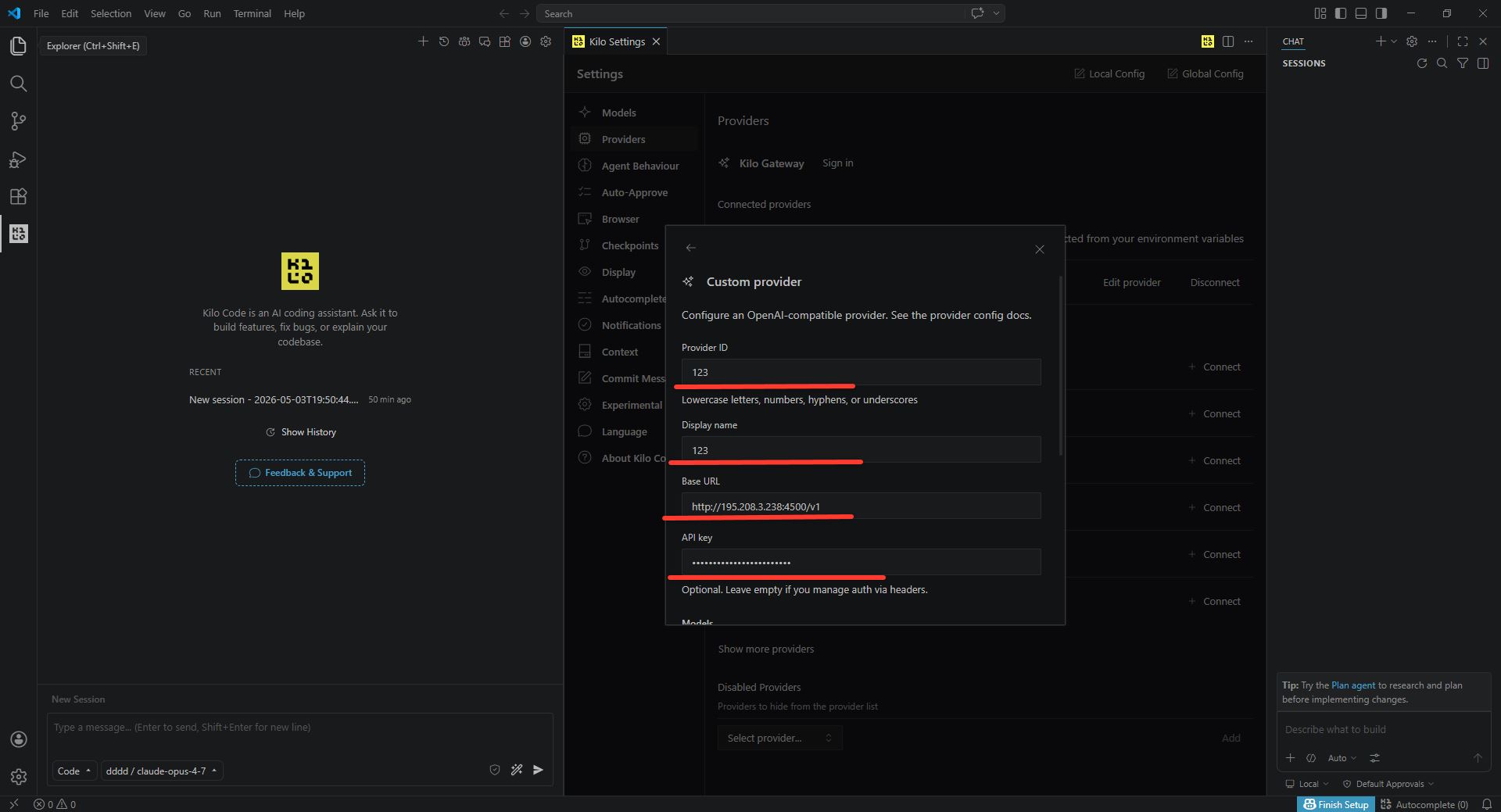Open the Auto model dropdown in chat
The width and height of the screenshot is (1501, 812).
click(x=1342, y=758)
